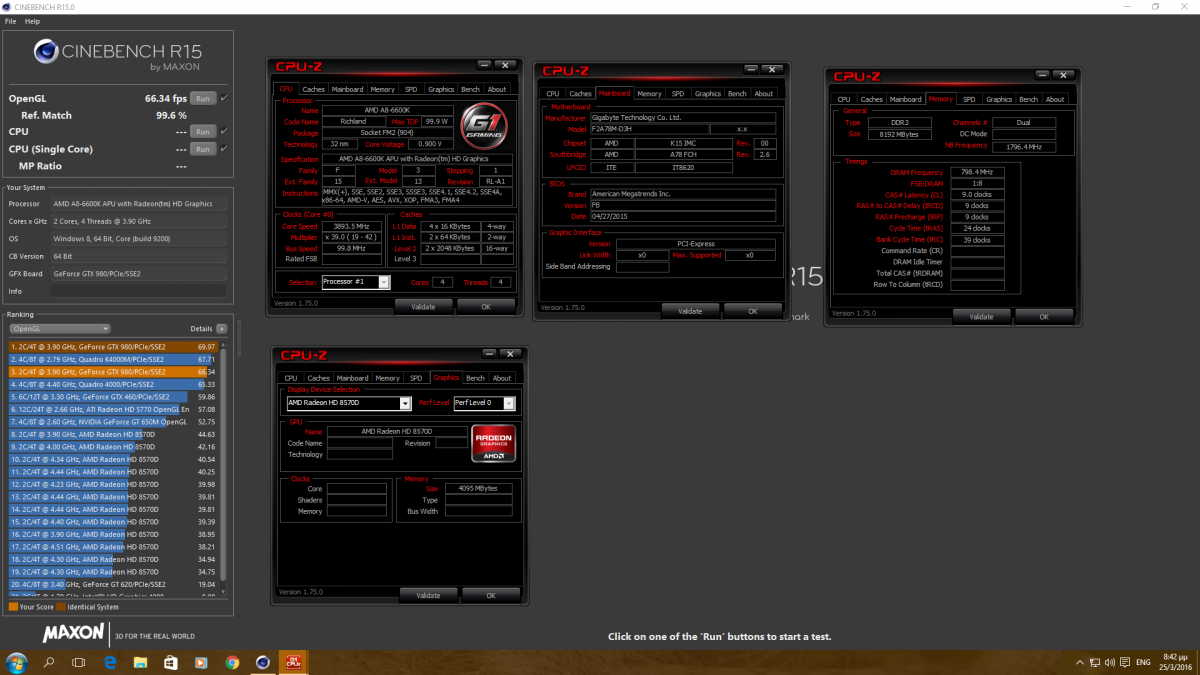Open Ranking OpenGL dropdown
Screen dimensions: 1200x675
tap(59, 328)
